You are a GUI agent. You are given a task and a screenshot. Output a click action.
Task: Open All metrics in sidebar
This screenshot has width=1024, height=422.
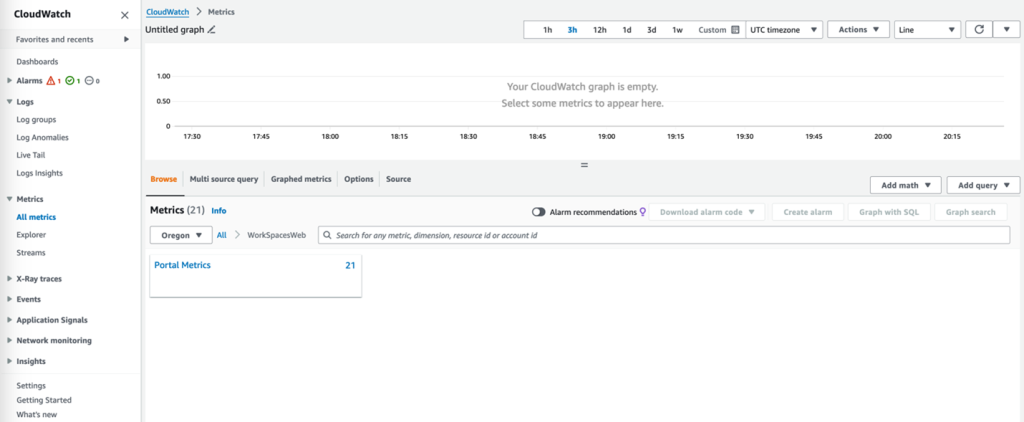36,218
